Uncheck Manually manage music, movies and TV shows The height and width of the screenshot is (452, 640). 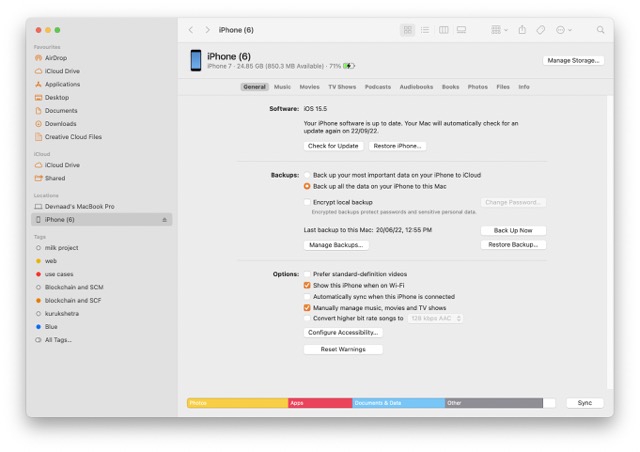pos(307,308)
